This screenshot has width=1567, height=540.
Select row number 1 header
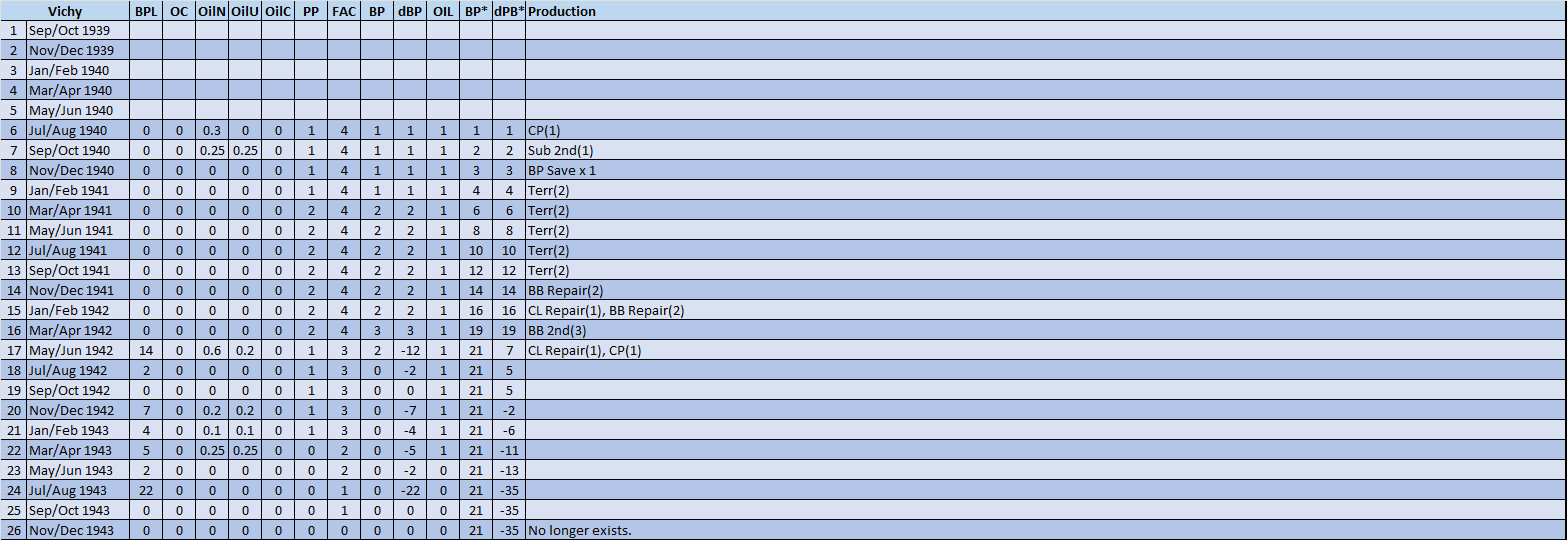[13, 31]
